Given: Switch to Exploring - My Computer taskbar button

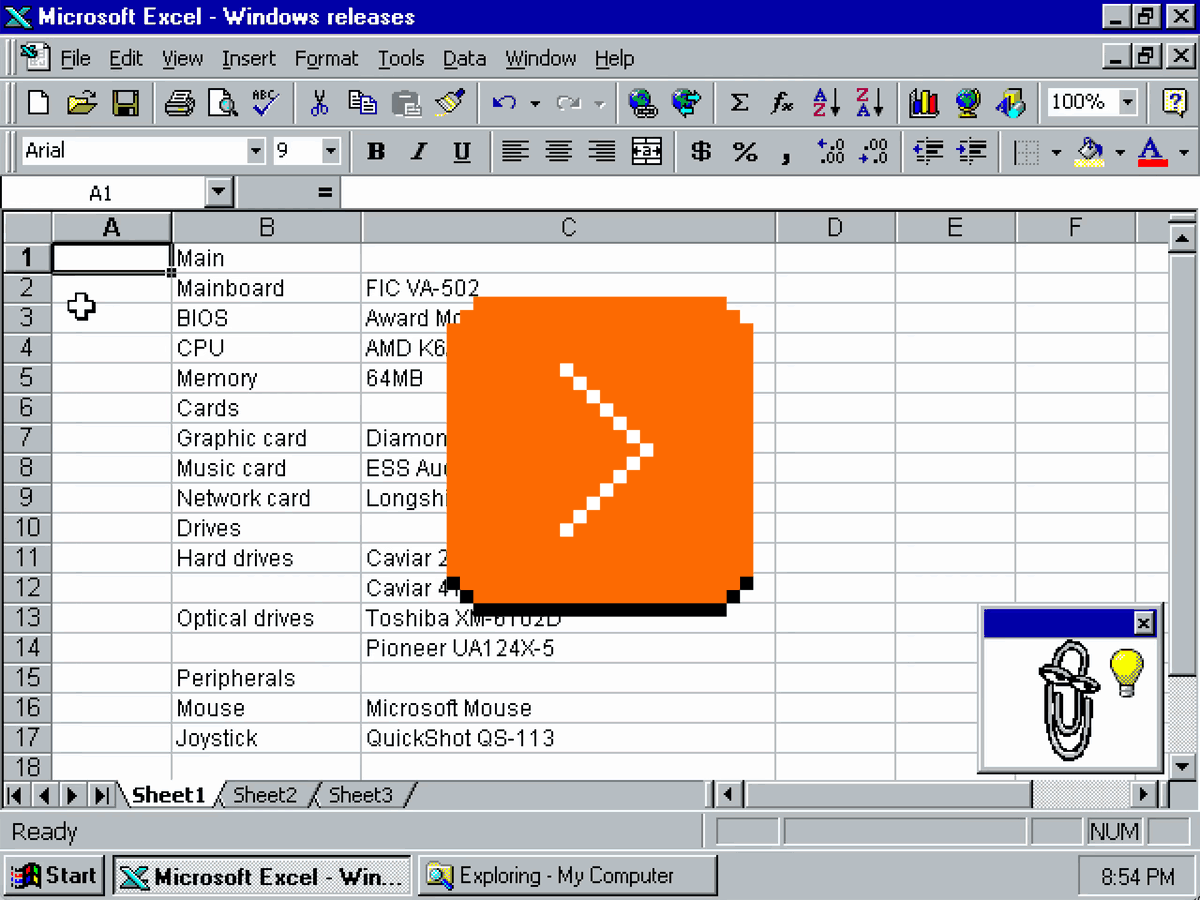Looking at the screenshot, I should (567, 876).
